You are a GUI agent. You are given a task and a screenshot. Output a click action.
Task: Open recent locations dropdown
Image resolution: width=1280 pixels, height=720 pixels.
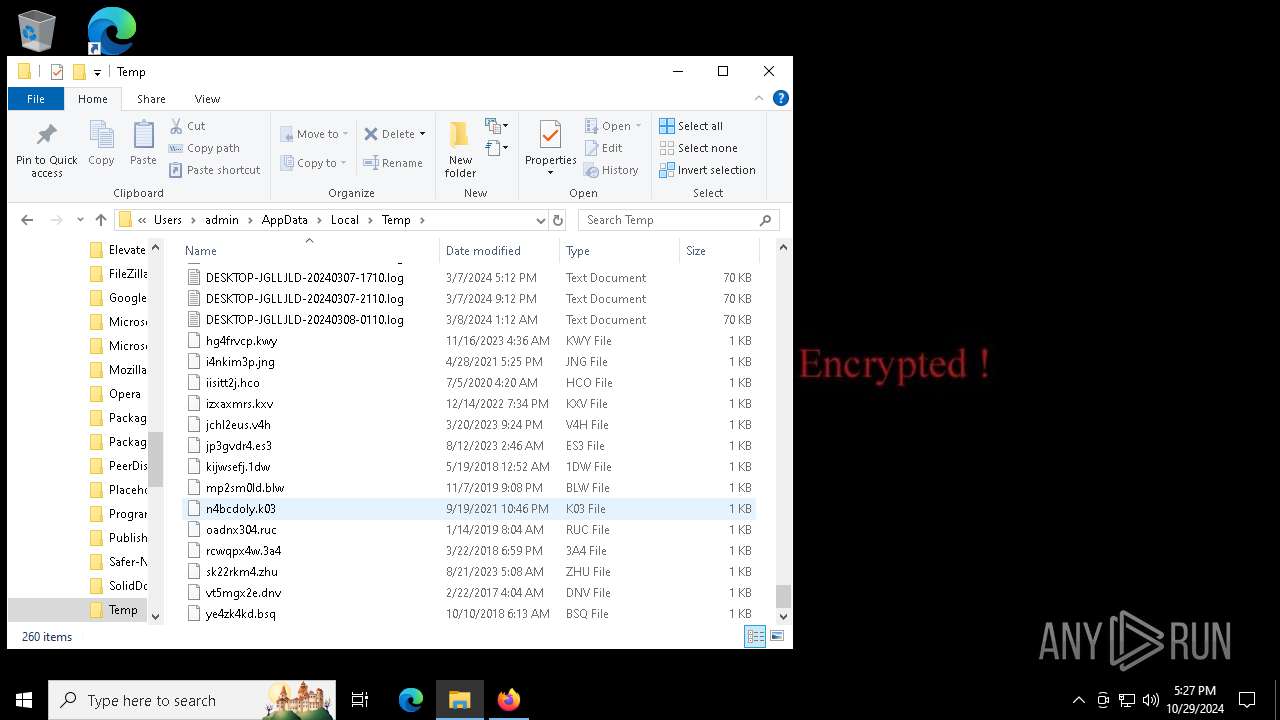click(80, 220)
